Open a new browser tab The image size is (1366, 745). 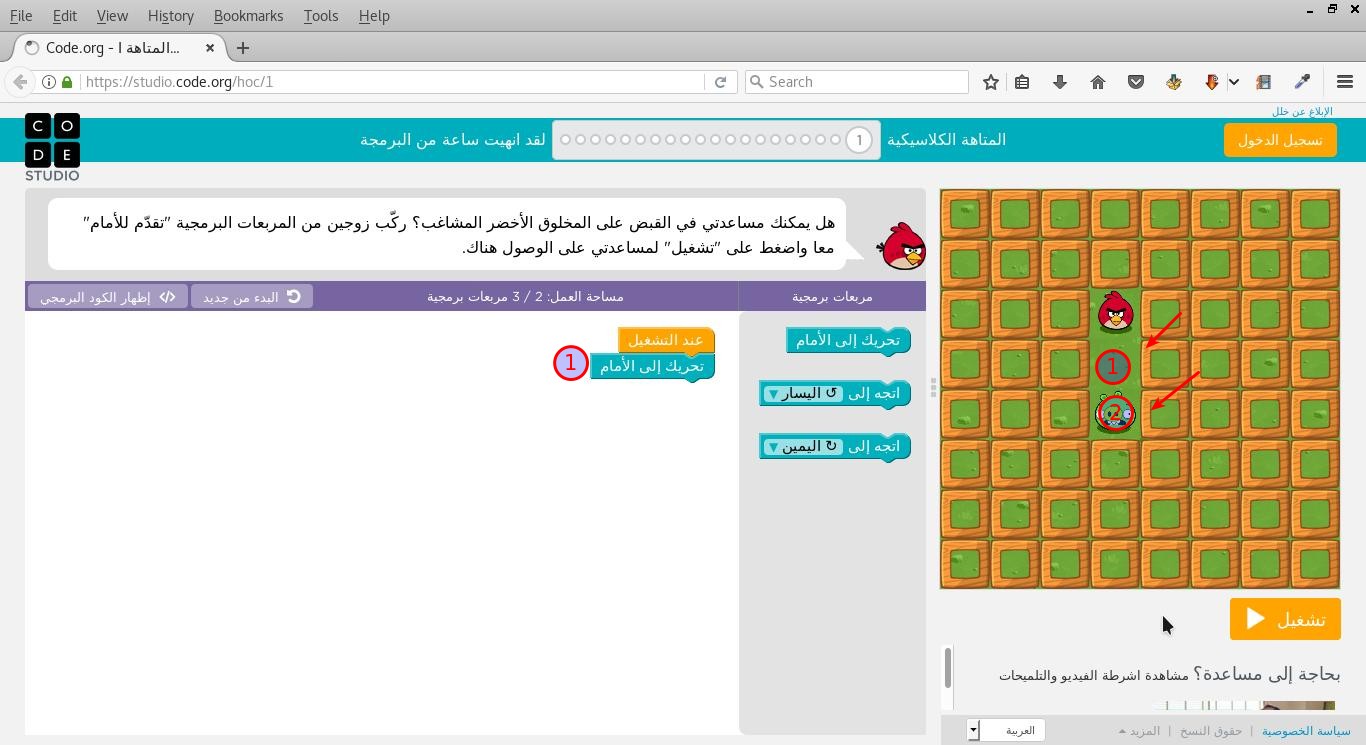click(x=243, y=48)
